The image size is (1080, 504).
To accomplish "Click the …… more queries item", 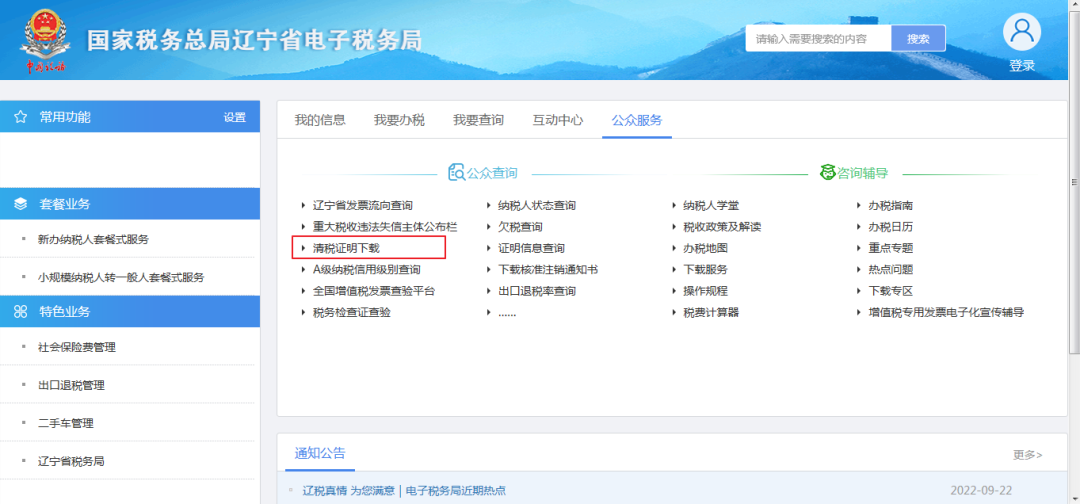I will (507, 313).
